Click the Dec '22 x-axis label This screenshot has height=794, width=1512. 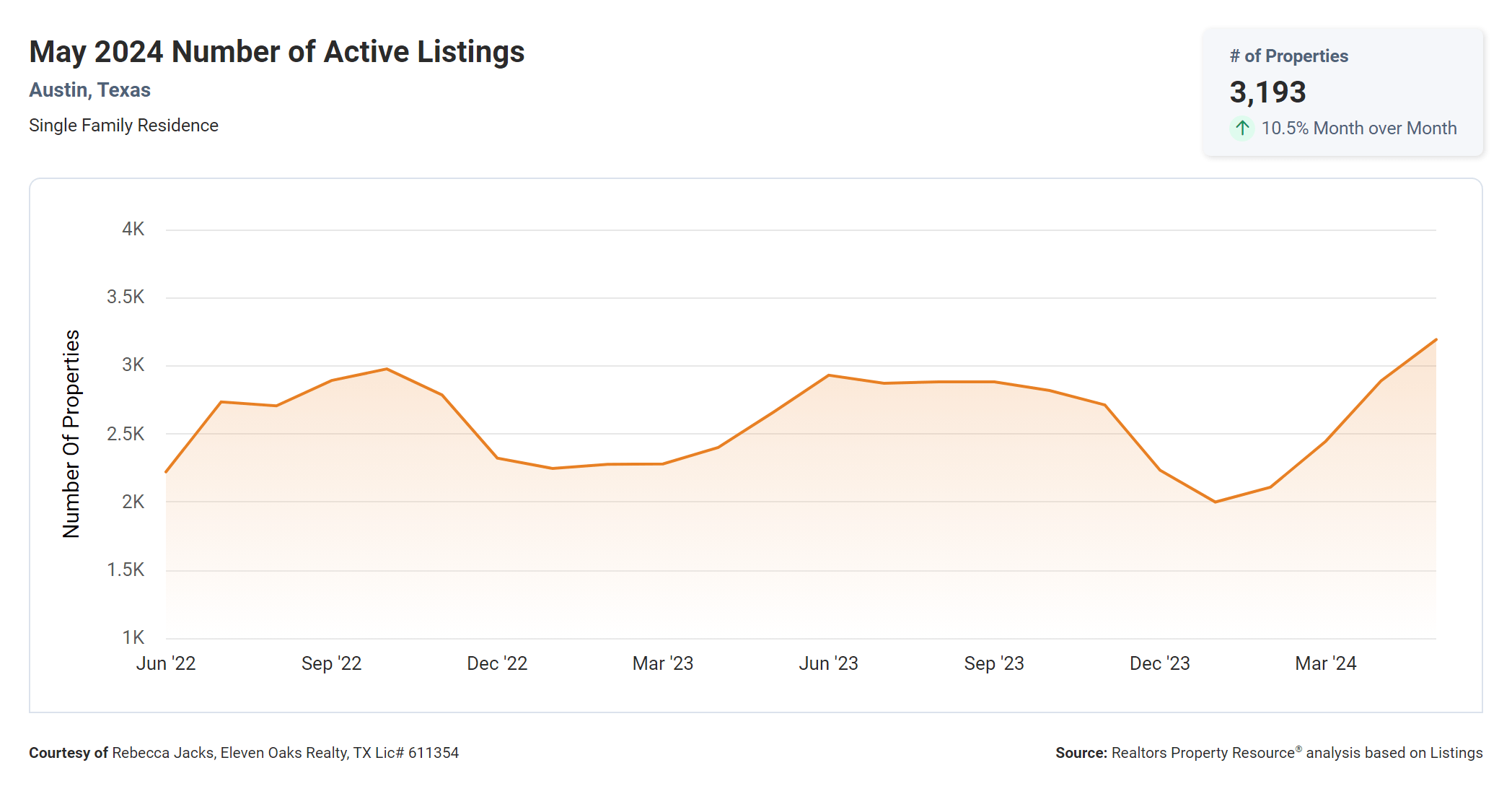[x=497, y=663]
